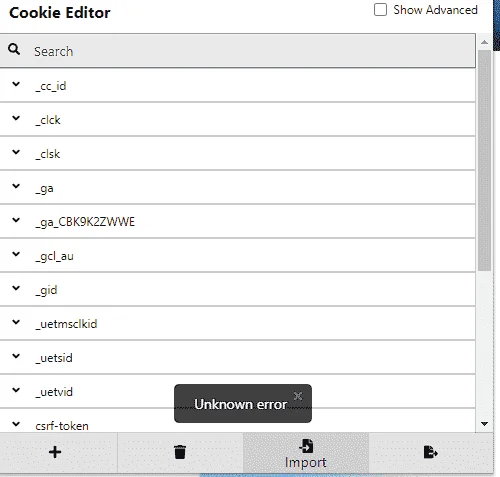500x477 pixels.
Task: Click the magnifier search icon
Action: tap(14, 49)
